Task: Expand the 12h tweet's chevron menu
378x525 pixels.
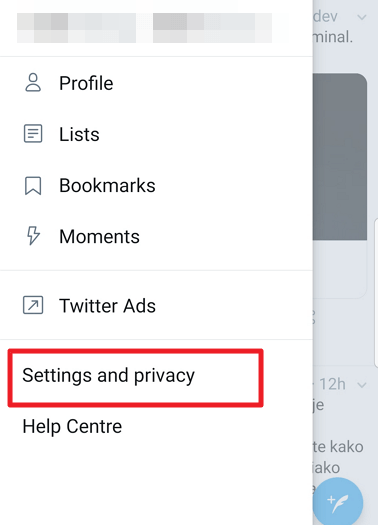Action: tap(362, 385)
